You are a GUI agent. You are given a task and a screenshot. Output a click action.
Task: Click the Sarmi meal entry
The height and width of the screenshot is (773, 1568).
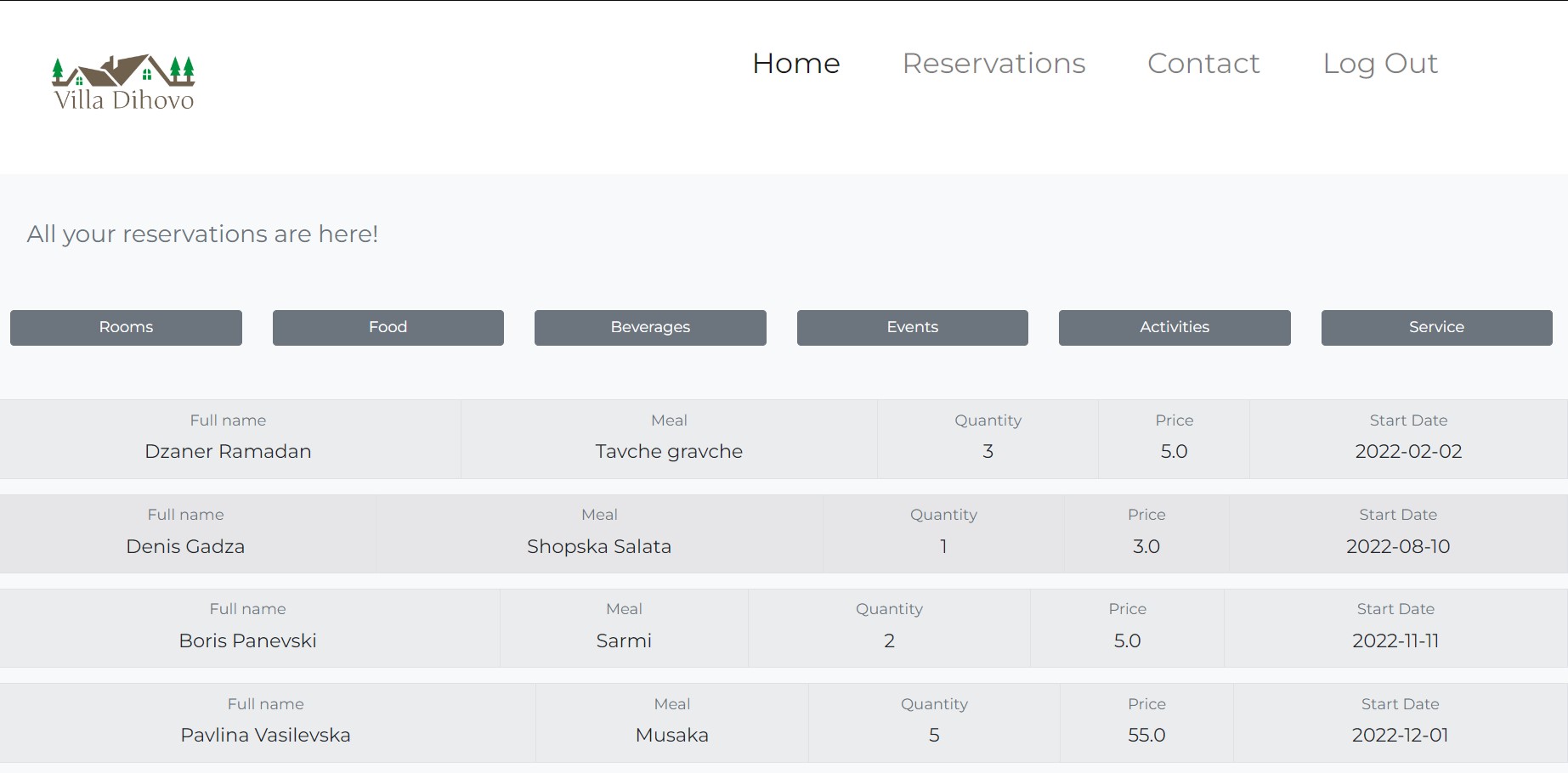click(x=624, y=640)
